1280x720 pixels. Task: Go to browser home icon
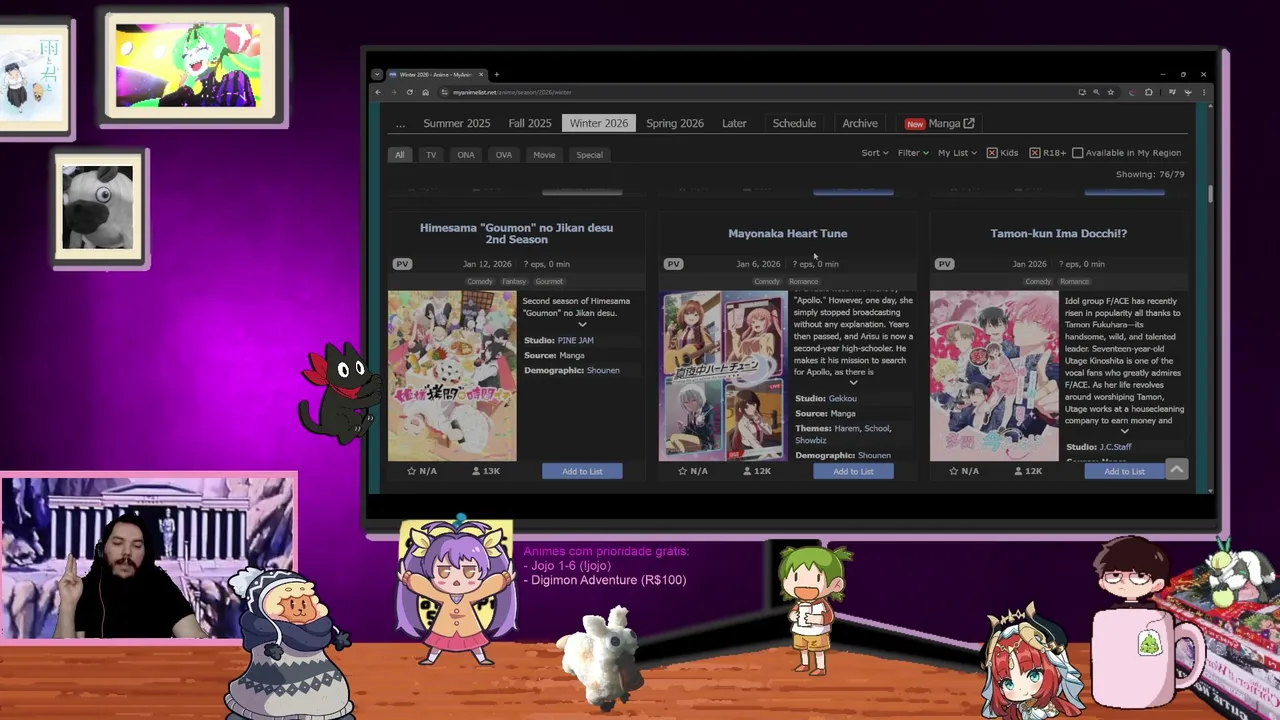pos(425,92)
